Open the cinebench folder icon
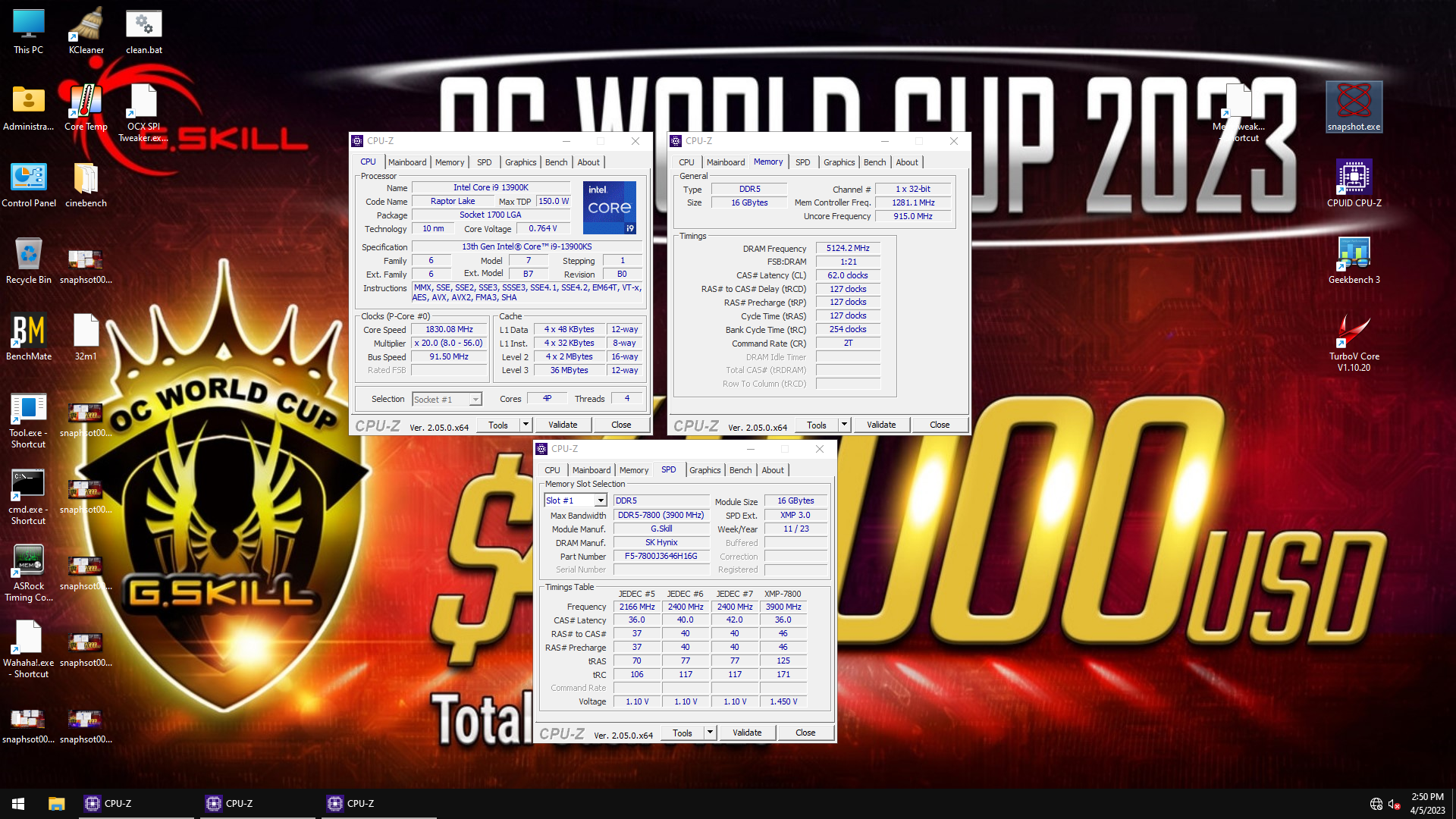 pyautogui.click(x=86, y=185)
